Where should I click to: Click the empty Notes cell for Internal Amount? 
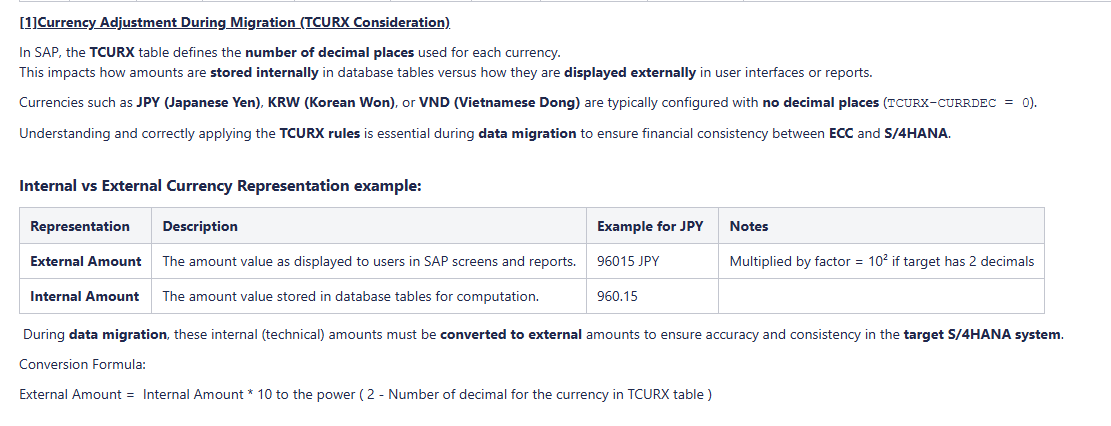[x=881, y=296]
